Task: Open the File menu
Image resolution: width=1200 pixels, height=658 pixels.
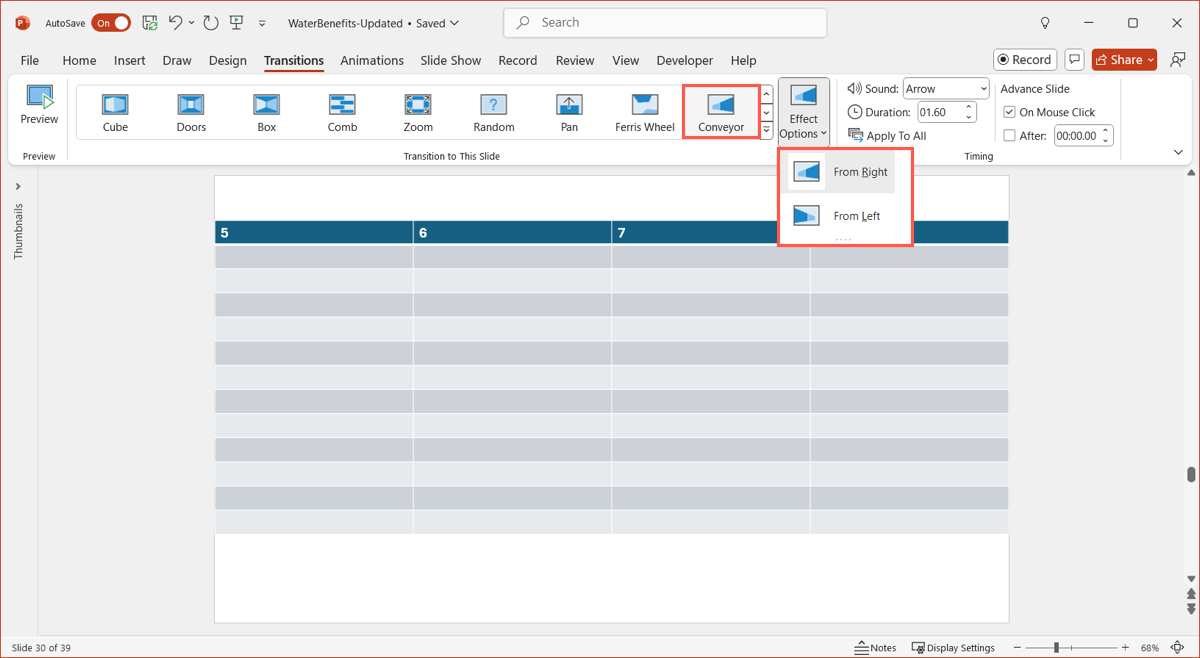Action: tap(30, 60)
